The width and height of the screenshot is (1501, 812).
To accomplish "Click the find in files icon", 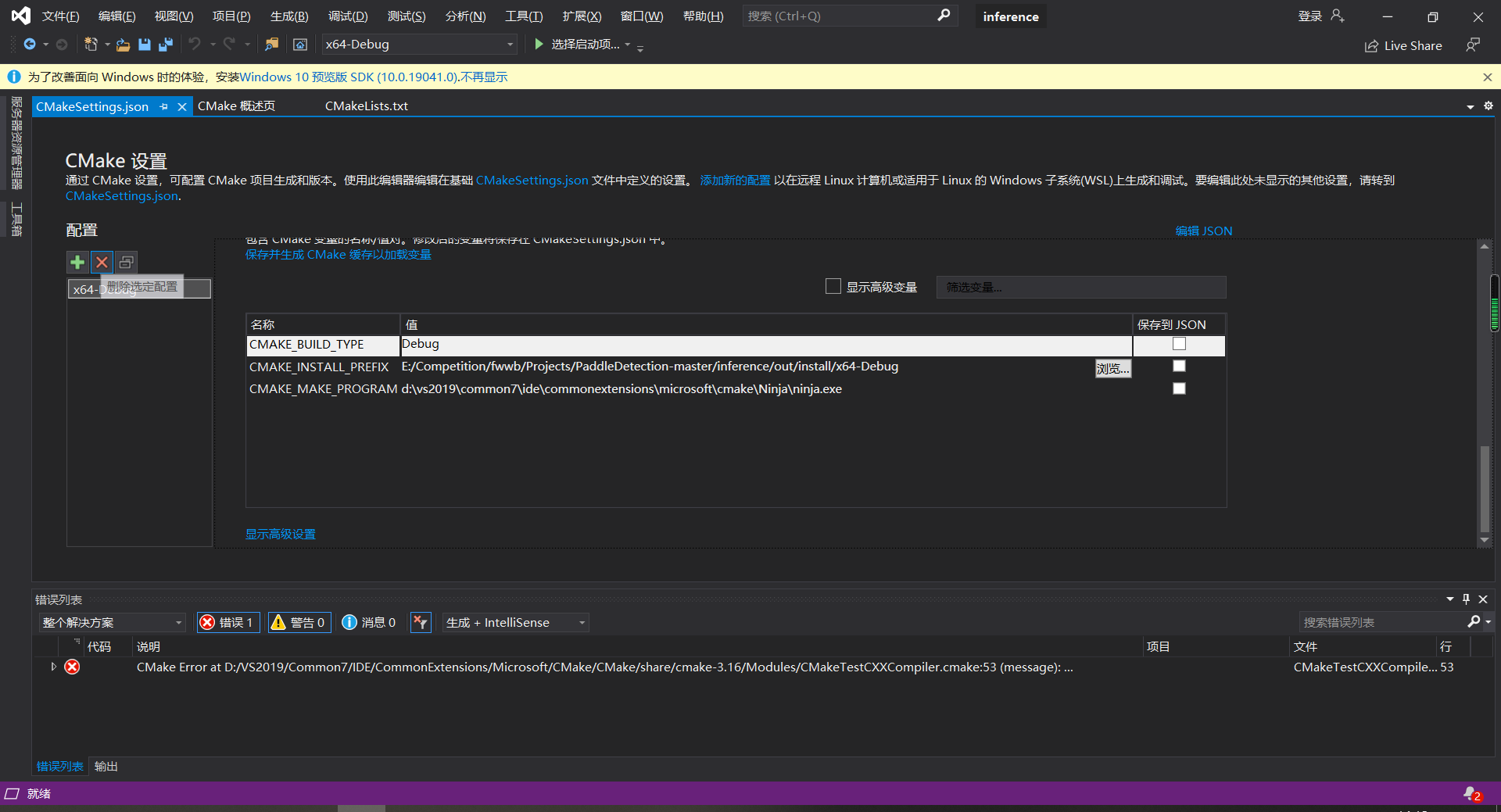I will [271, 45].
